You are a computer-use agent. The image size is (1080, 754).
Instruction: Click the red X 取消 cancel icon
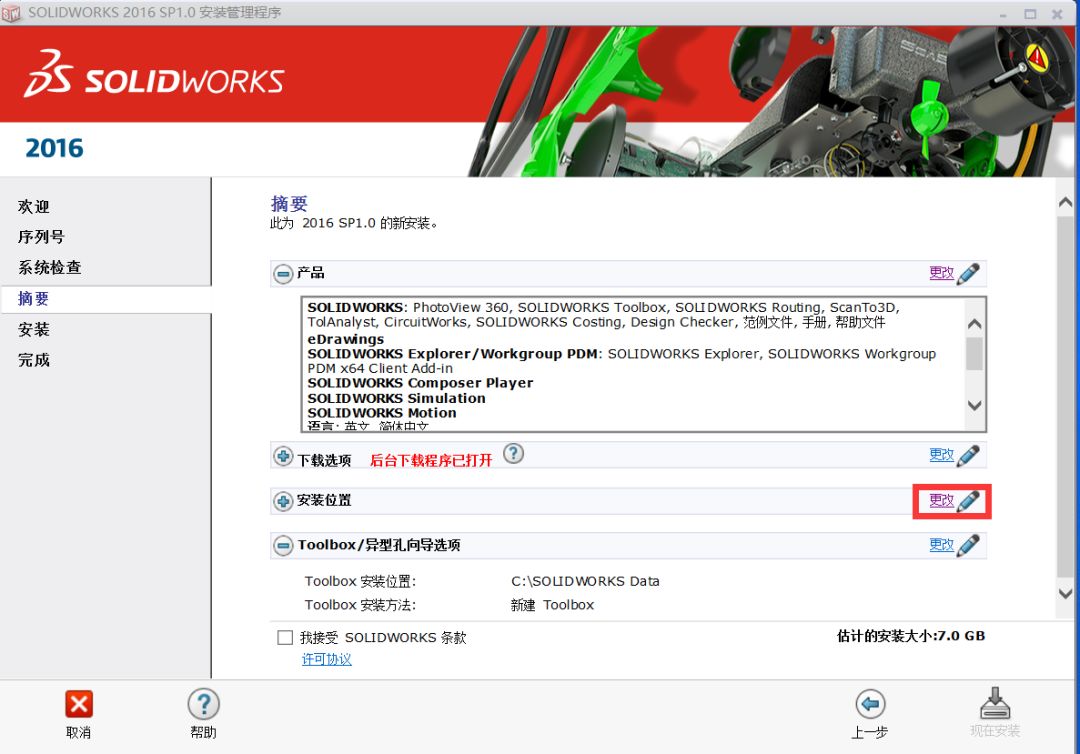pyautogui.click(x=79, y=704)
